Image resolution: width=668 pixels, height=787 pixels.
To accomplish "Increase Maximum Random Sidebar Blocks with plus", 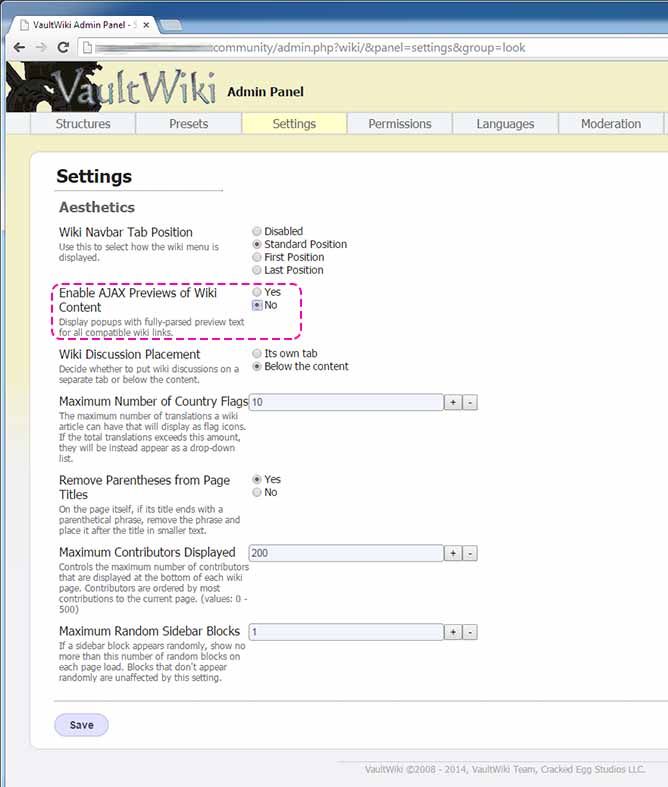I will point(453,632).
